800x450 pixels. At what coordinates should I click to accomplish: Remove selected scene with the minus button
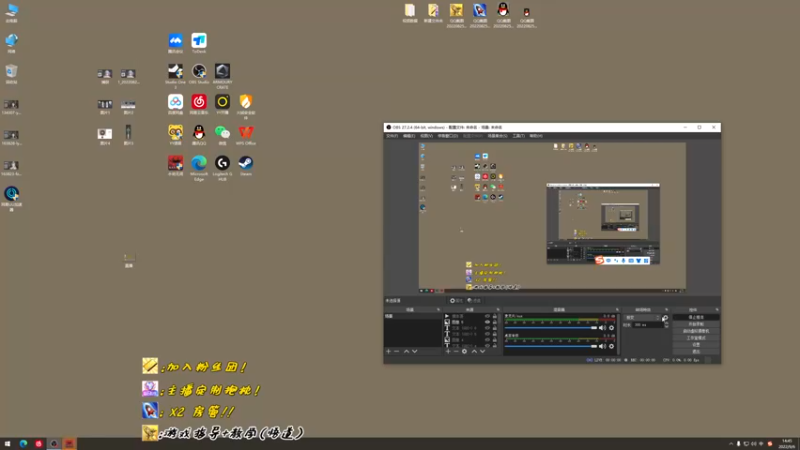(396, 352)
